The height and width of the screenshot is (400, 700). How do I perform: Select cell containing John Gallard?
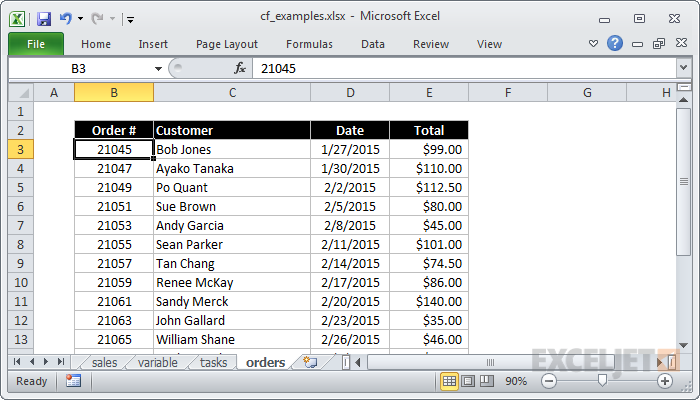(x=232, y=320)
